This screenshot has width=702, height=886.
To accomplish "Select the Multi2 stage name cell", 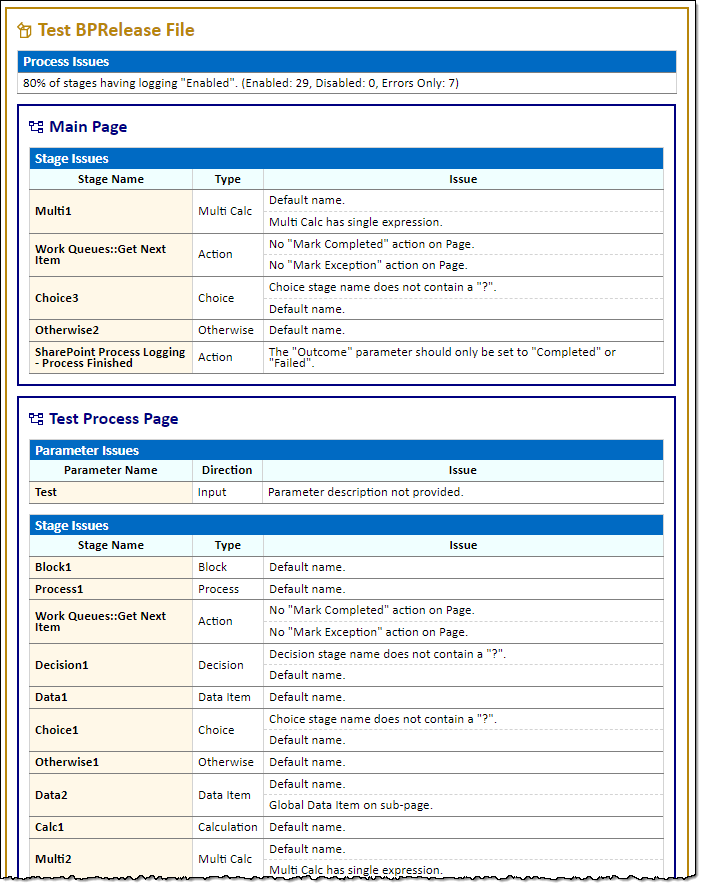I will click(x=111, y=859).
